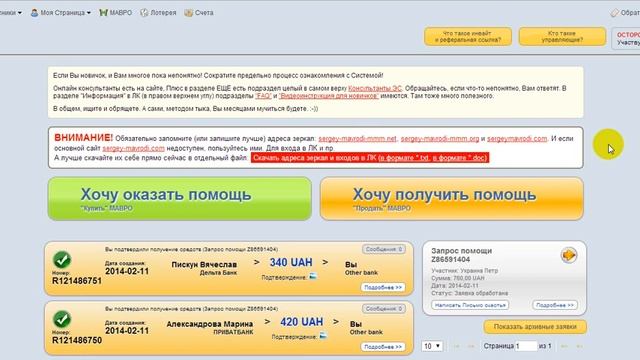Click the Счета wallet icon
The width and height of the screenshot is (640, 360).
coord(188,13)
